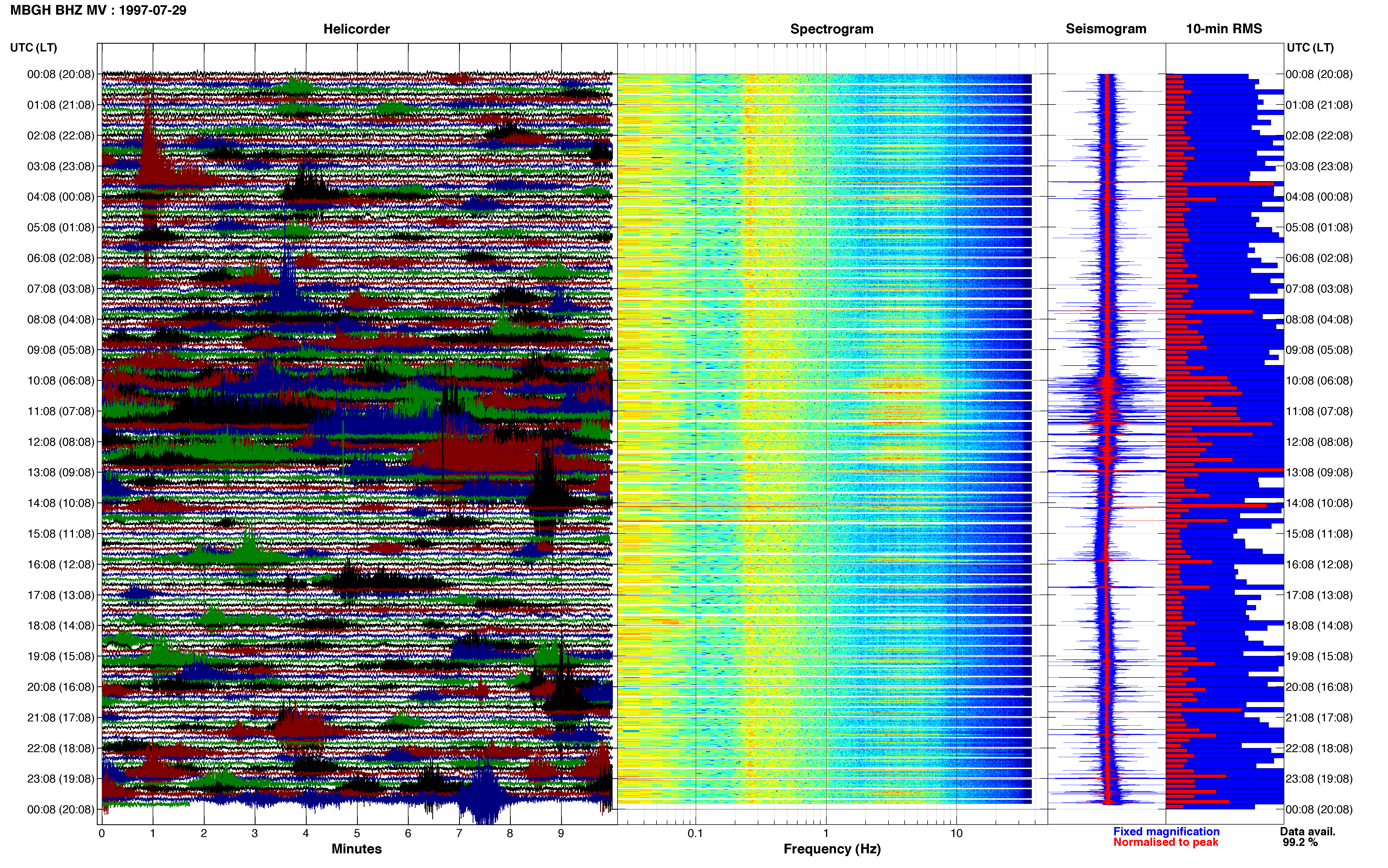Click the right-axis time label 01:08 (21:08)
1388x868 pixels.
coord(1319,105)
